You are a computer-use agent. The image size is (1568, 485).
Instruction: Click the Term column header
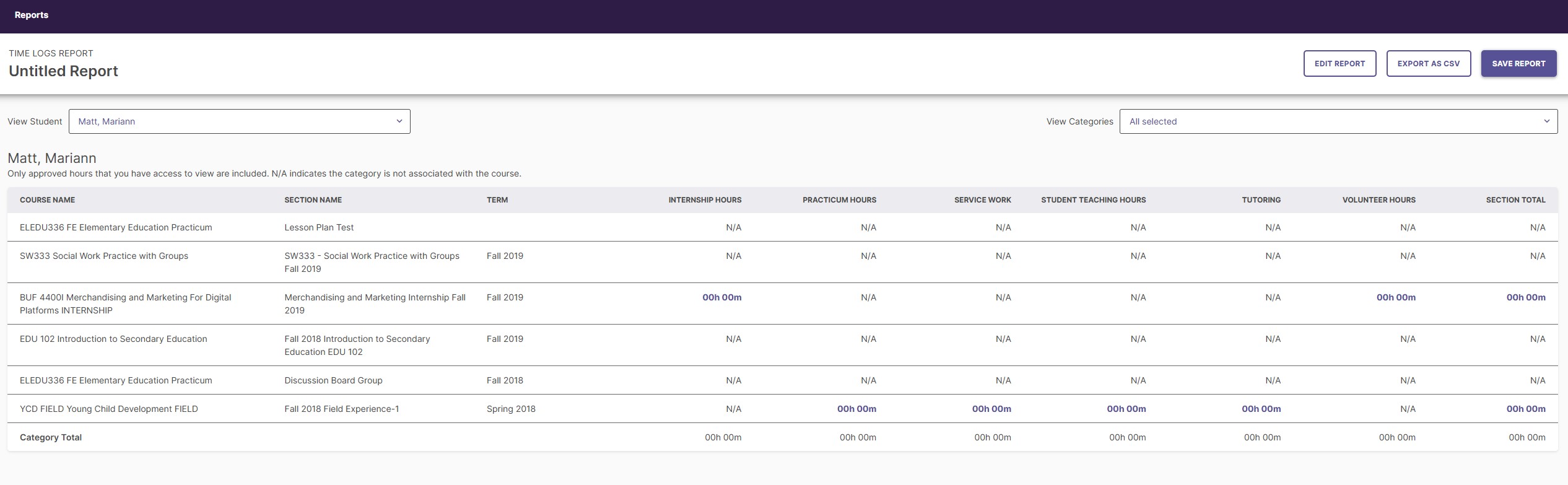[497, 200]
